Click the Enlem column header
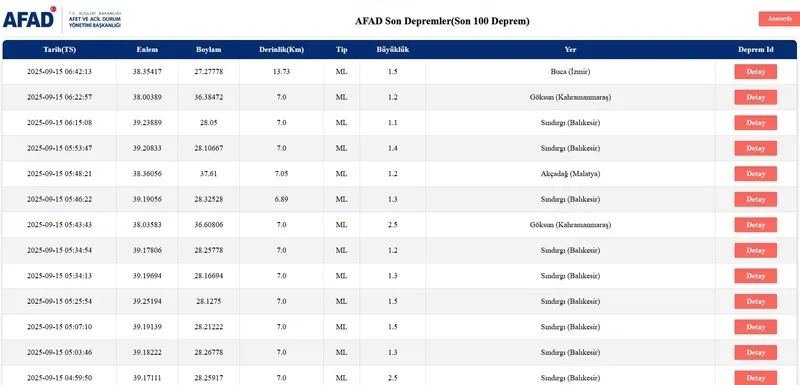 (x=147, y=49)
